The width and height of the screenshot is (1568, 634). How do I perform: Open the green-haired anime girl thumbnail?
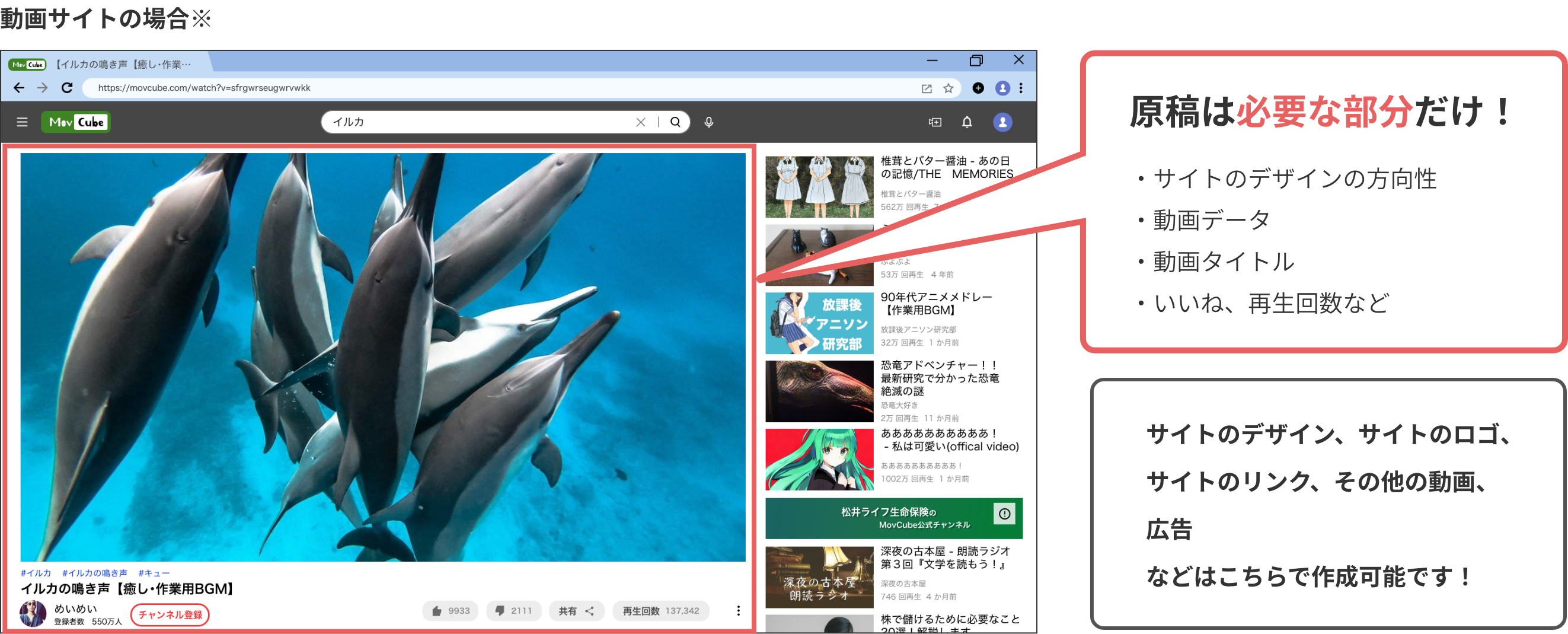pyautogui.click(x=819, y=460)
